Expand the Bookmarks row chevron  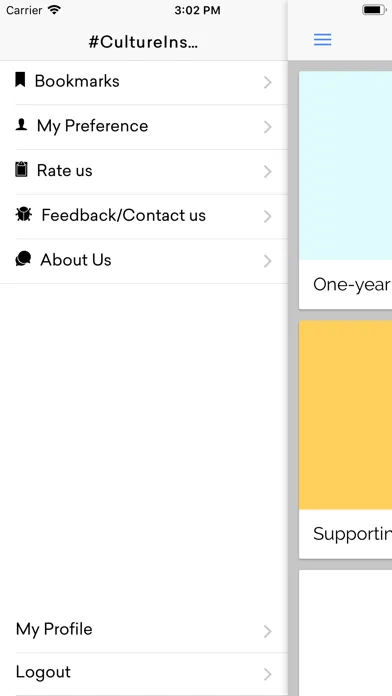pos(267,83)
